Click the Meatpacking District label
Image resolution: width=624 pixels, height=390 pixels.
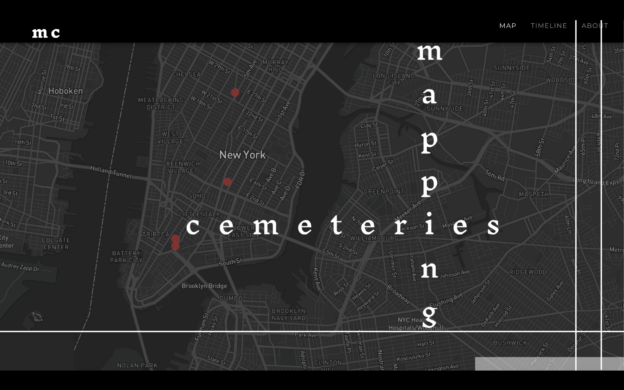click(x=161, y=103)
